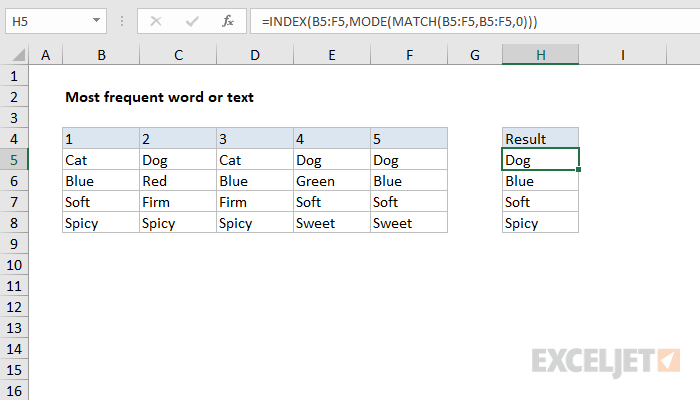The width and height of the screenshot is (700, 400).
Task: Select row 9 header
Action: (14, 244)
